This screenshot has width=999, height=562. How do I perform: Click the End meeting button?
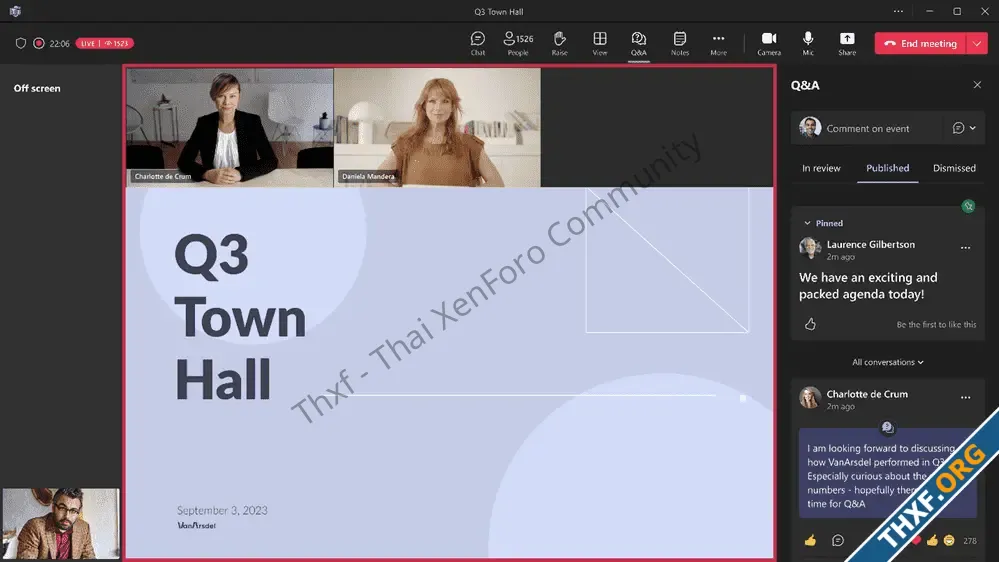pos(921,43)
